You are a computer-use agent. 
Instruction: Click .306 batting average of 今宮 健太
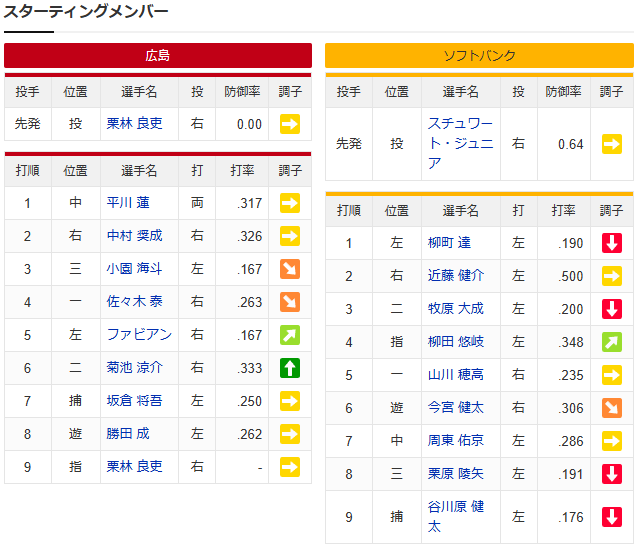tap(571, 408)
